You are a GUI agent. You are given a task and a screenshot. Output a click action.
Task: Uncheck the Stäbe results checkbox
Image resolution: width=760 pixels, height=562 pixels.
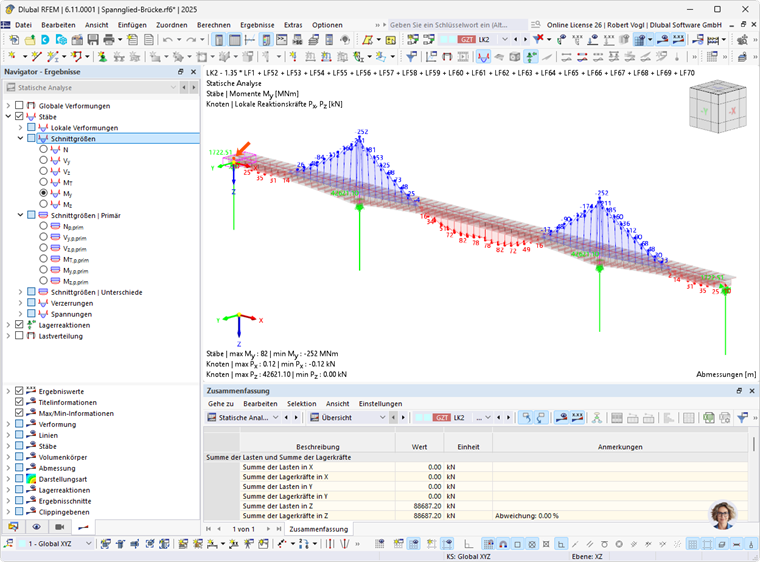[19, 116]
